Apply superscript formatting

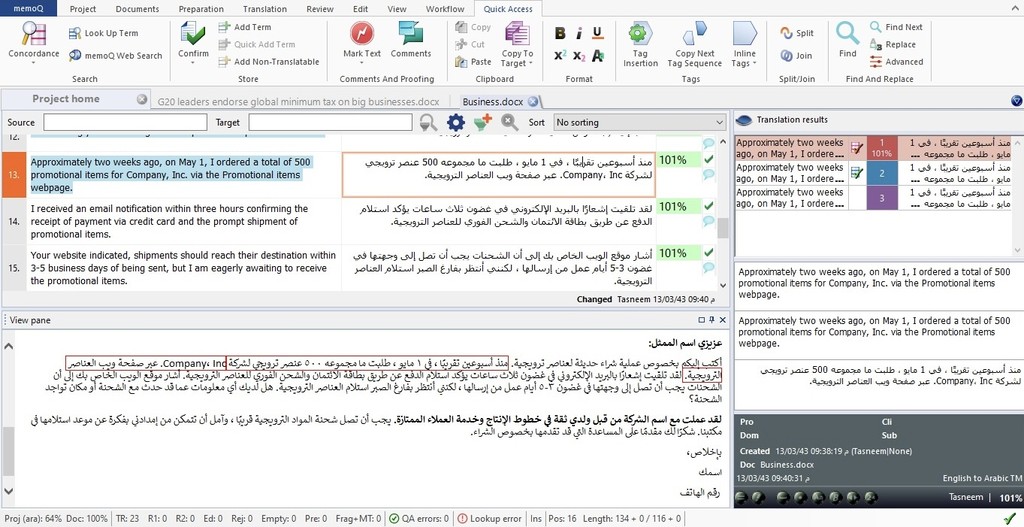[x=560, y=56]
